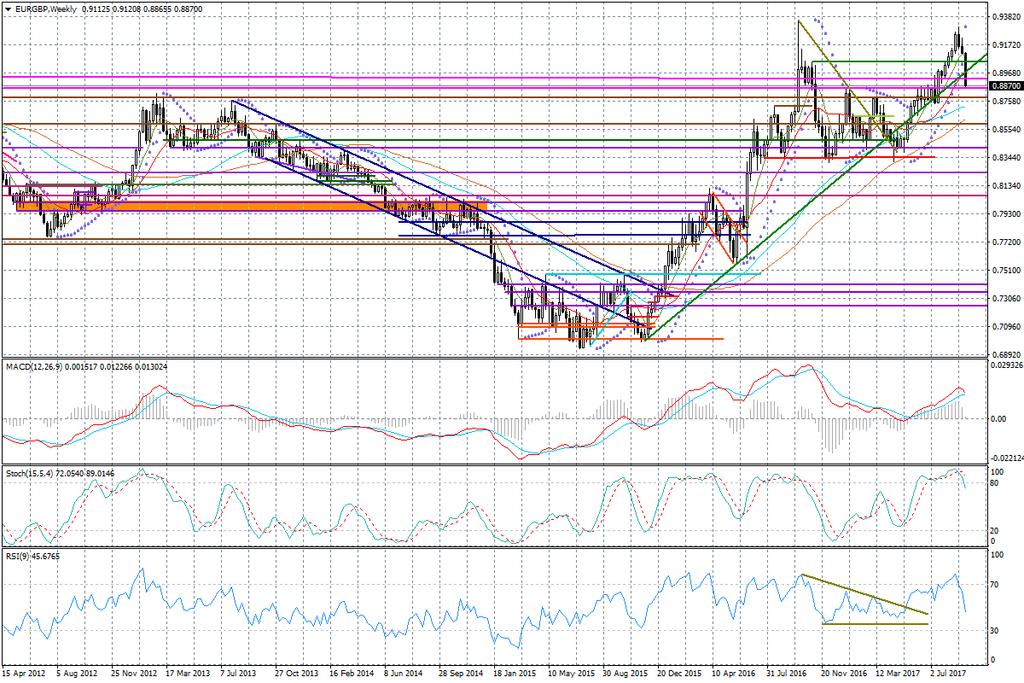The image size is (1024, 683).
Task: Click time axis date 20 Nov 2016
Action: click(843, 671)
